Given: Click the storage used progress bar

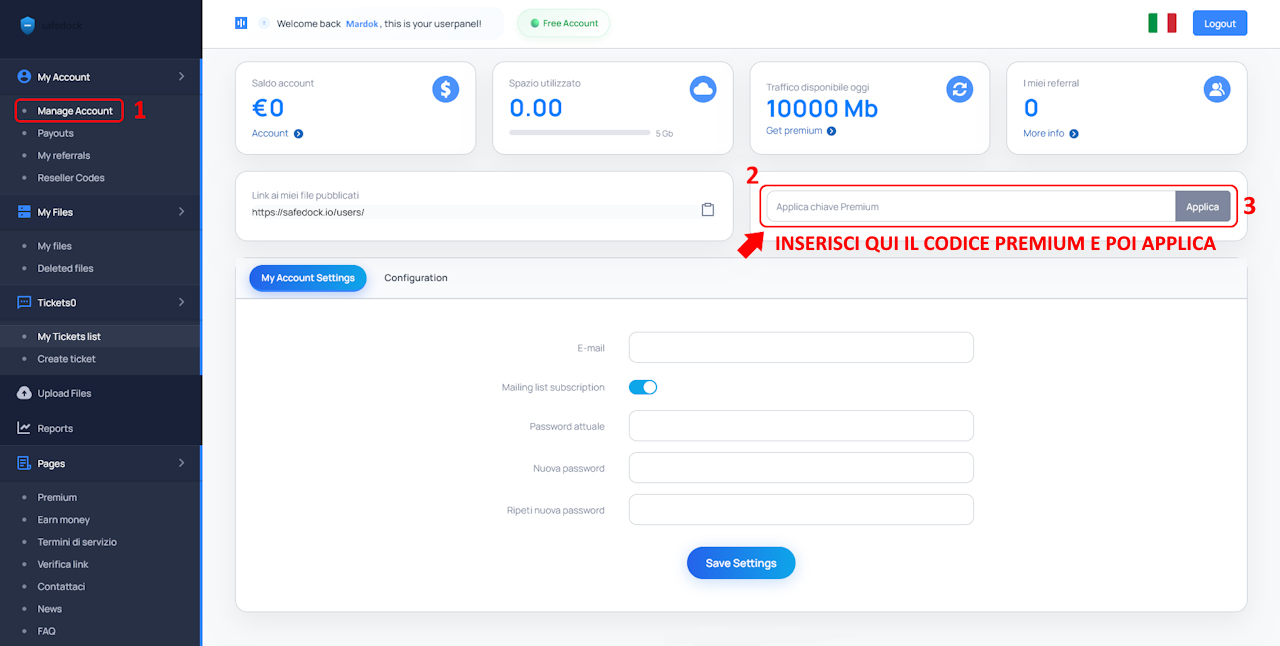Looking at the screenshot, I should [579, 132].
